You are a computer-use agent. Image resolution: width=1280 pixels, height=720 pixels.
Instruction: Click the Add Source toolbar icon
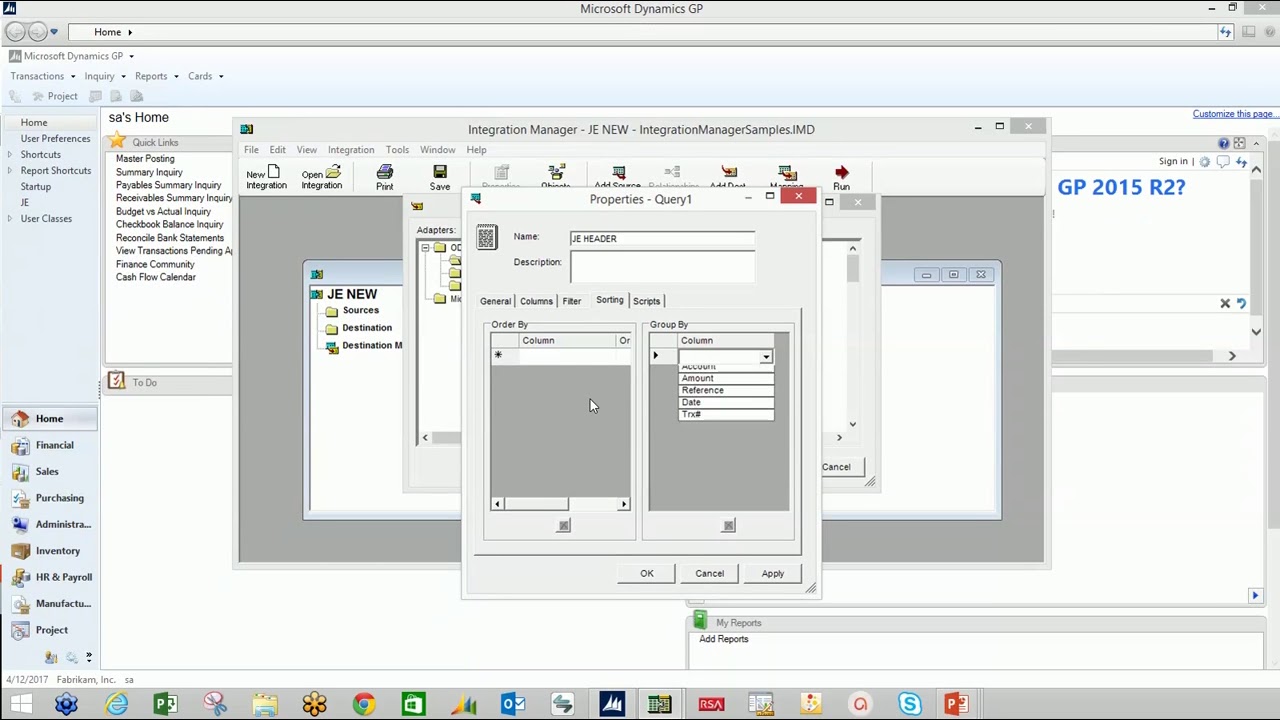[x=618, y=177]
